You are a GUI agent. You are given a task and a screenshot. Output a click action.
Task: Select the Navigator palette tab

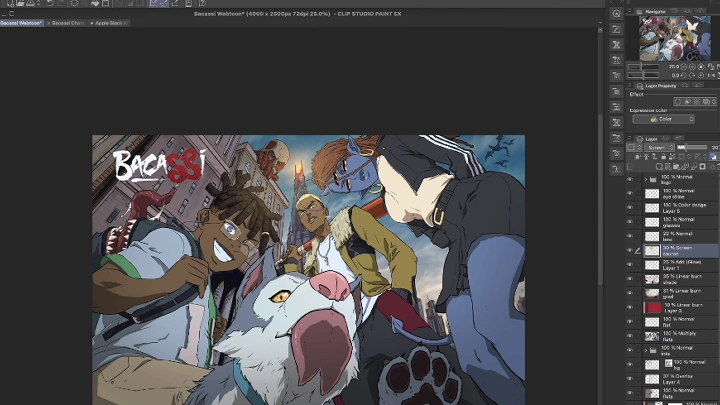652,11
